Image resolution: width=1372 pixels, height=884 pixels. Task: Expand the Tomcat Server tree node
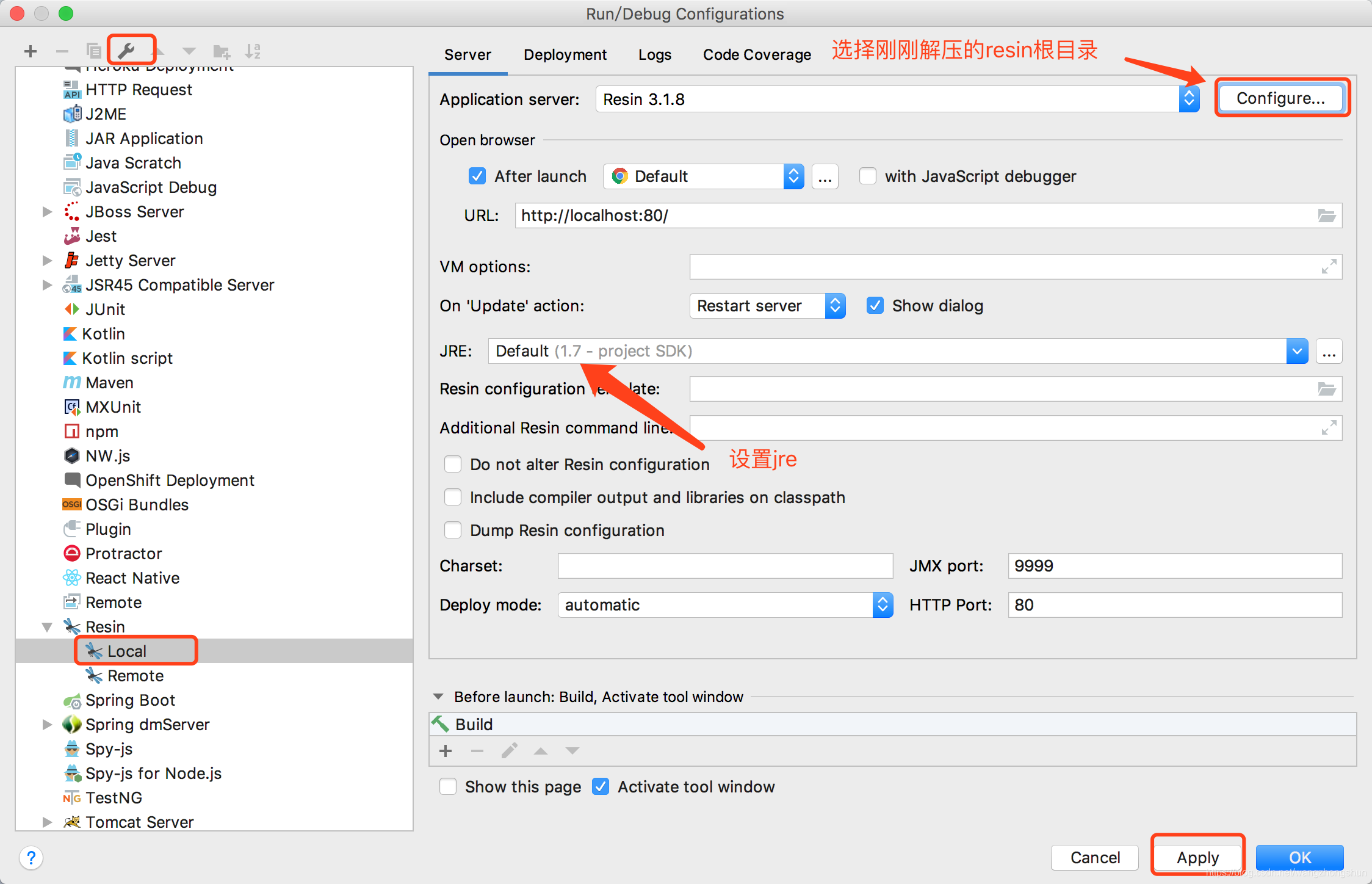[47, 822]
